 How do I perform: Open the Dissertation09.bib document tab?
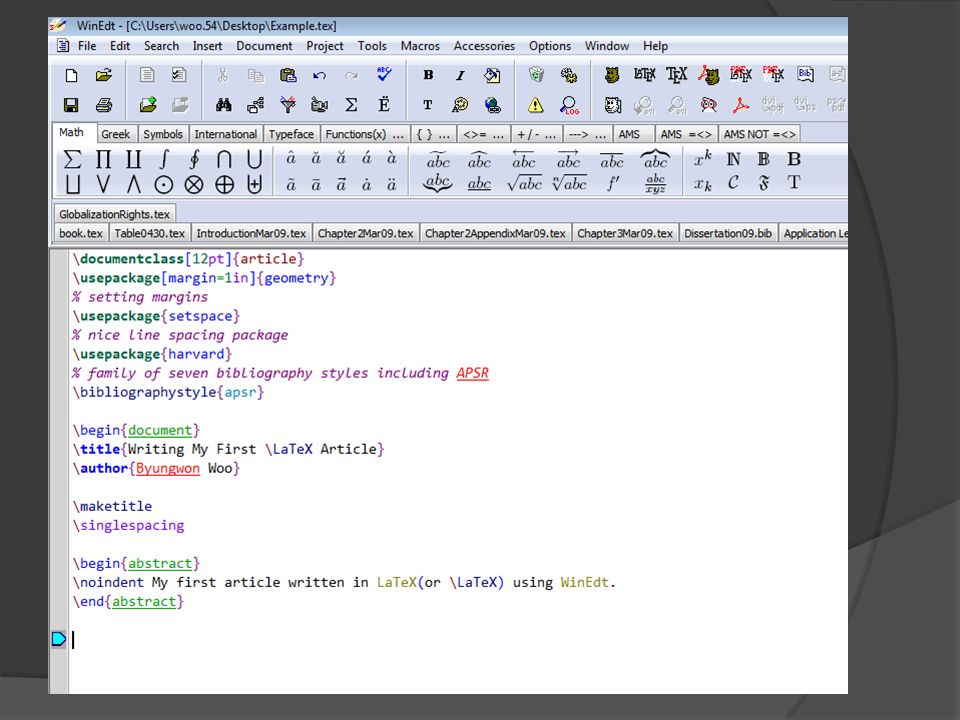click(x=728, y=233)
